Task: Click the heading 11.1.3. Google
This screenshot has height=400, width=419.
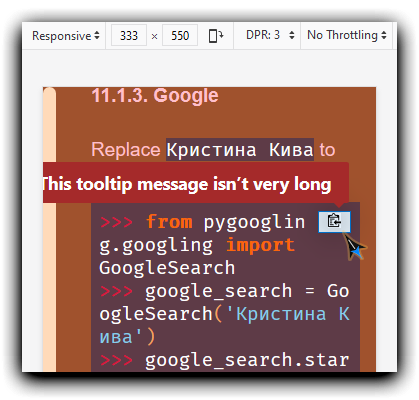Action: (155, 96)
